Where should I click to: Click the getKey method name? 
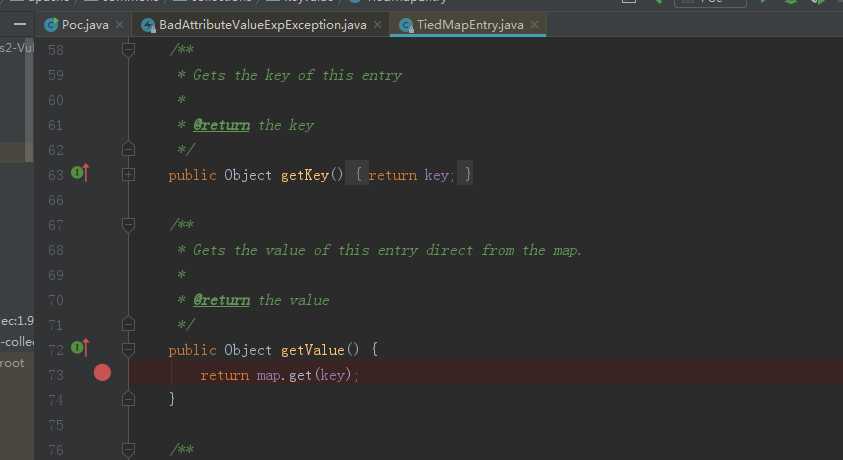[x=305, y=176]
